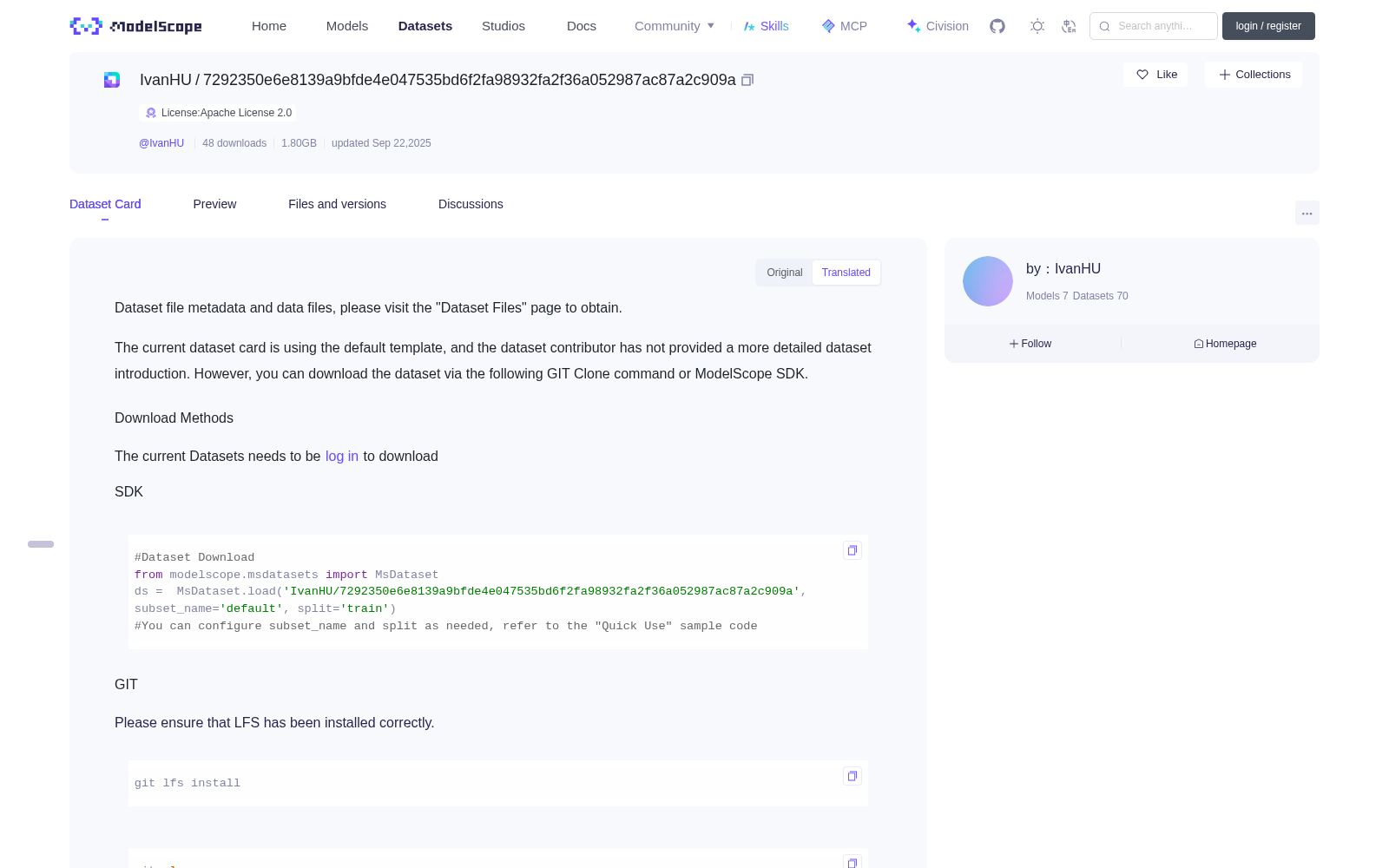Click the '1.80GB' size label

299,143
